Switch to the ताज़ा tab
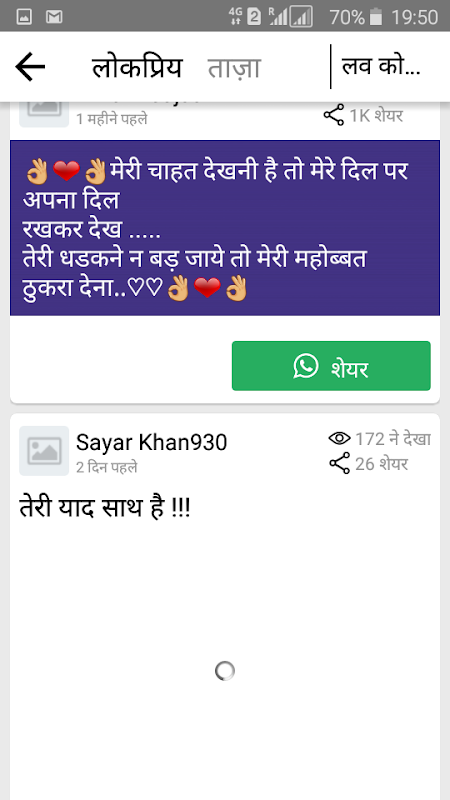This screenshot has width=450, height=800. click(x=234, y=68)
